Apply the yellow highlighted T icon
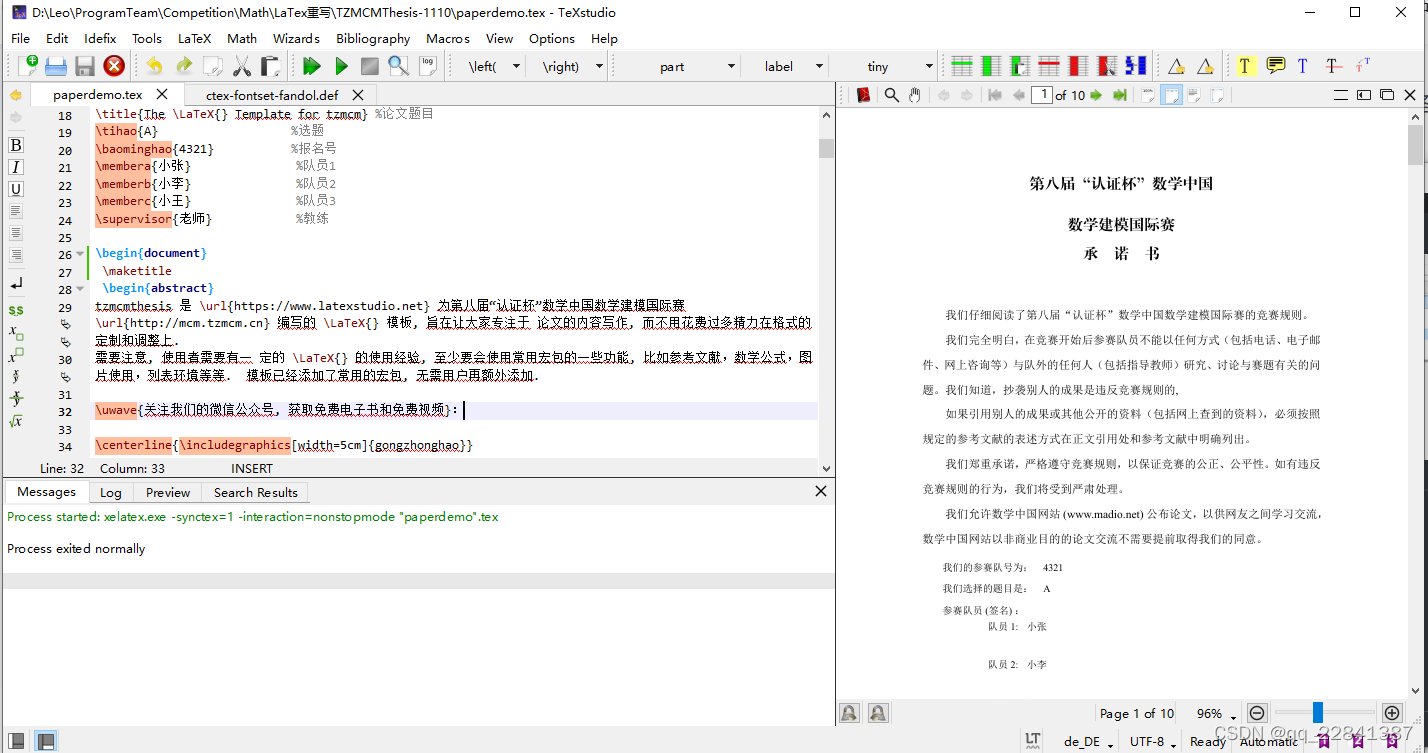The width and height of the screenshot is (1428, 753). tap(1244, 66)
